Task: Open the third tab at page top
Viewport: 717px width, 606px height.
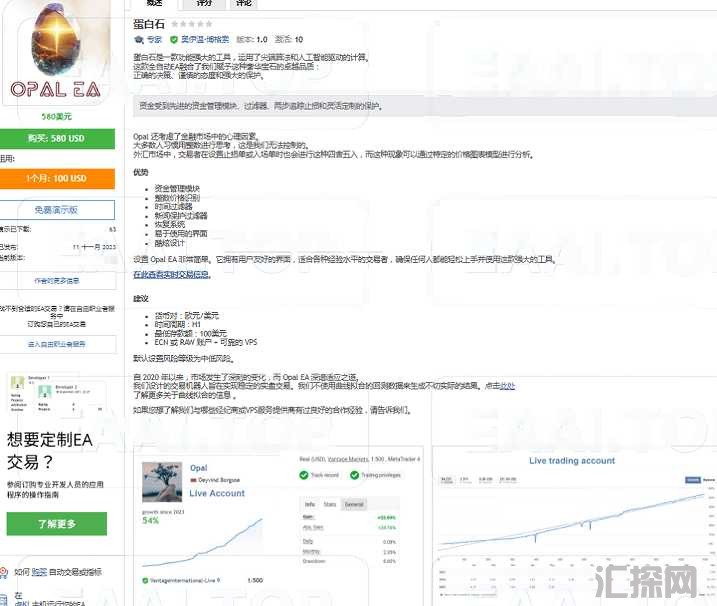Action: pos(243,4)
